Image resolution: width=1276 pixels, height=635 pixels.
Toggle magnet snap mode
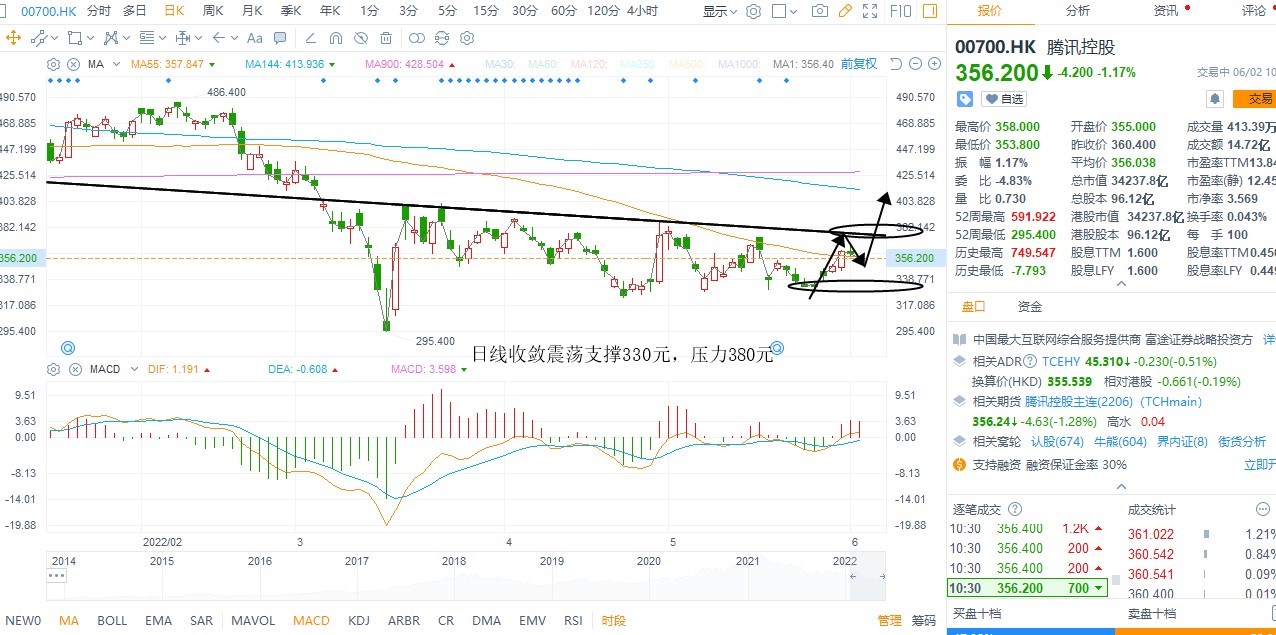[x=336, y=38]
